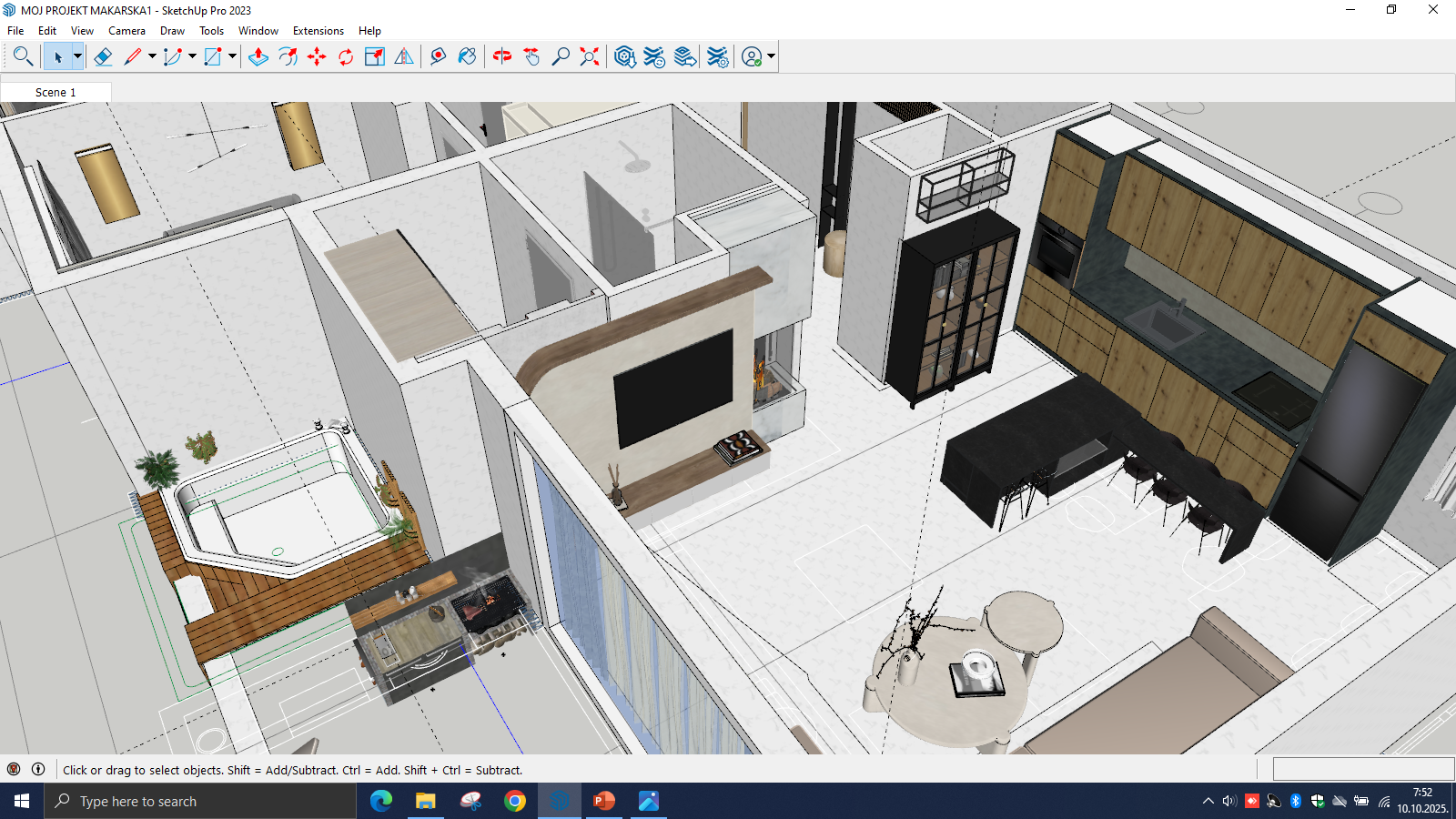The image size is (1456, 819).
Task: Click the Search SketchUp magnifier icon
Action: pyautogui.click(x=23, y=56)
